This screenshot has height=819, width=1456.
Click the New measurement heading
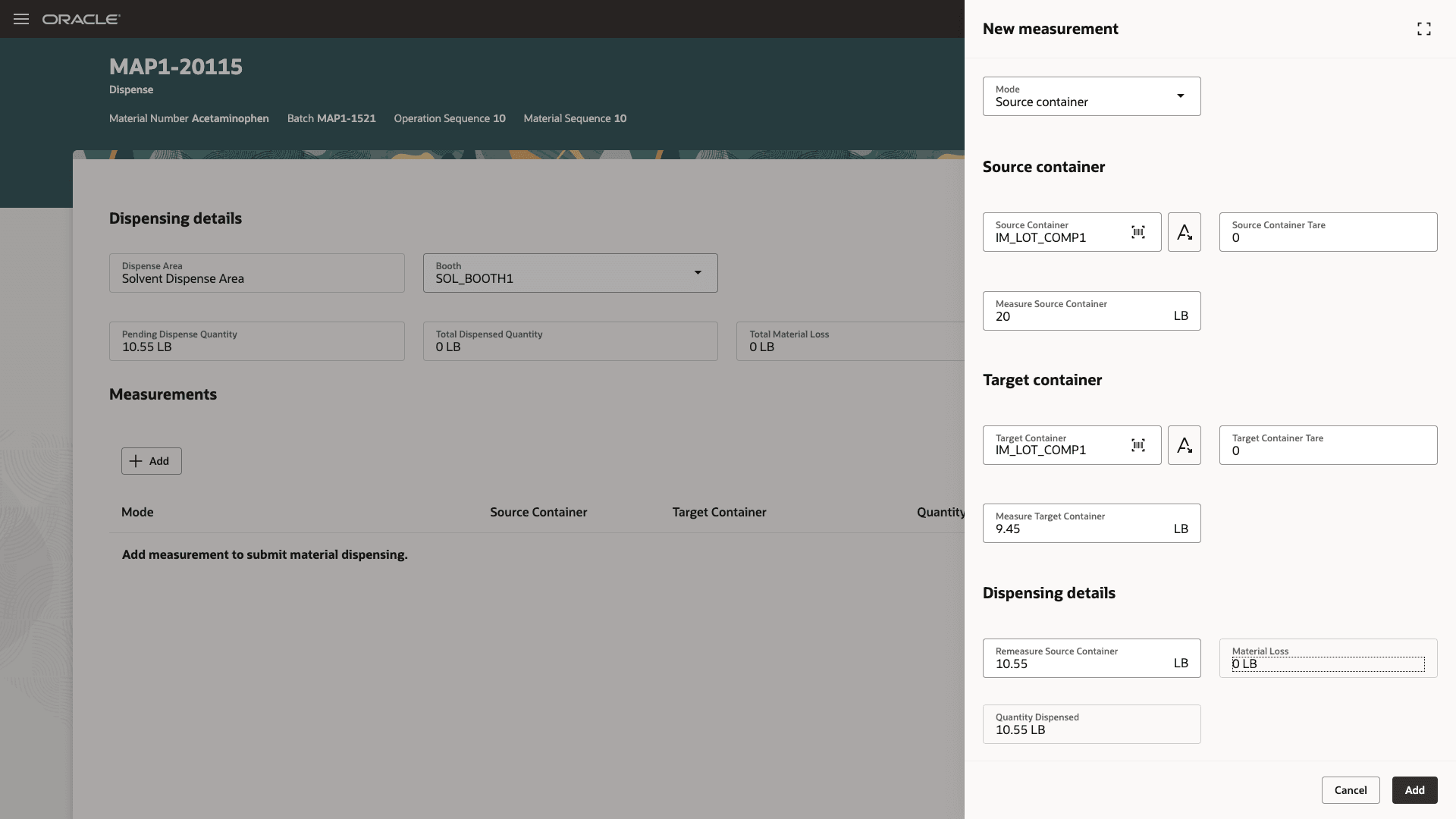click(x=1050, y=29)
